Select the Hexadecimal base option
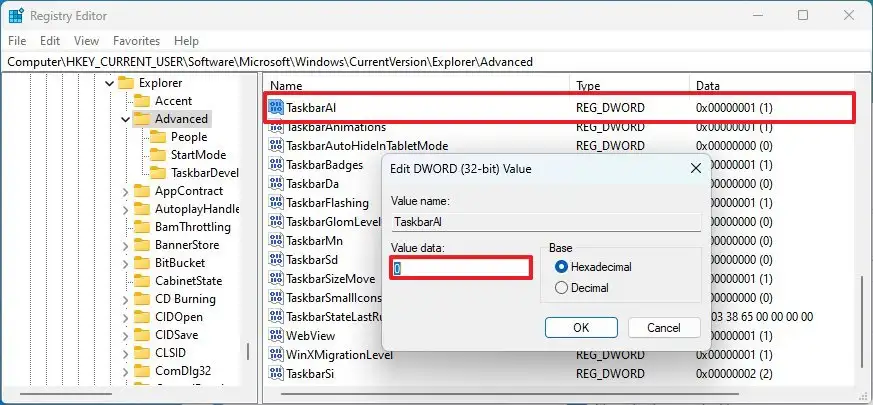Screen dimensions: 873x405 point(561,267)
